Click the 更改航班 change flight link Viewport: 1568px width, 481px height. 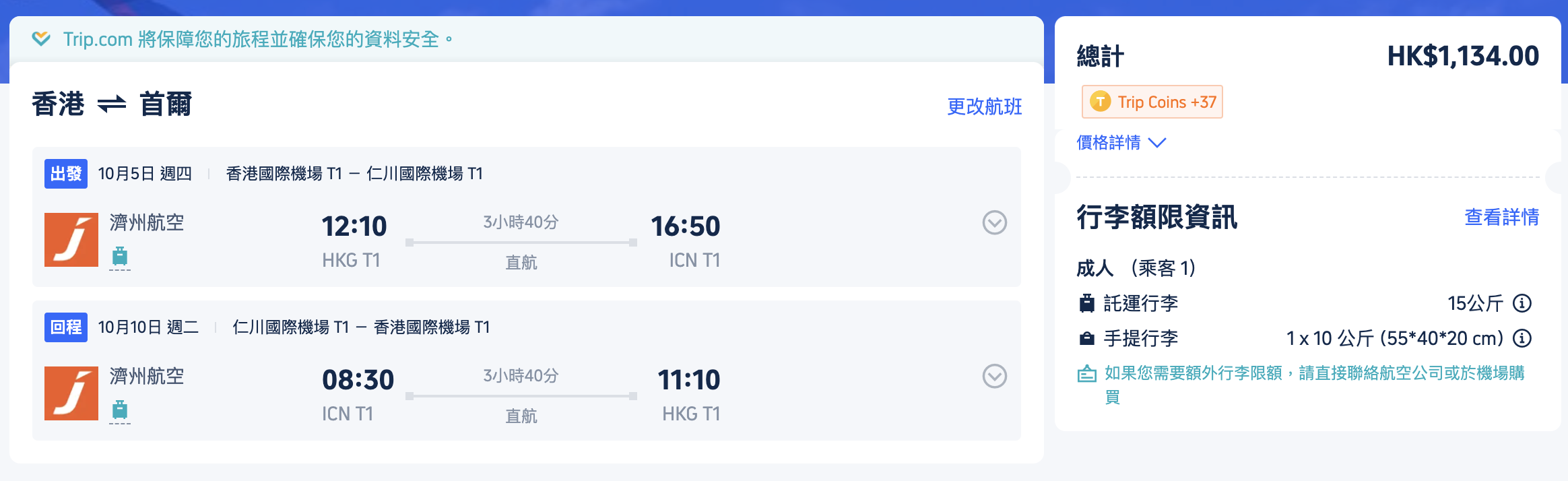tap(984, 106)
